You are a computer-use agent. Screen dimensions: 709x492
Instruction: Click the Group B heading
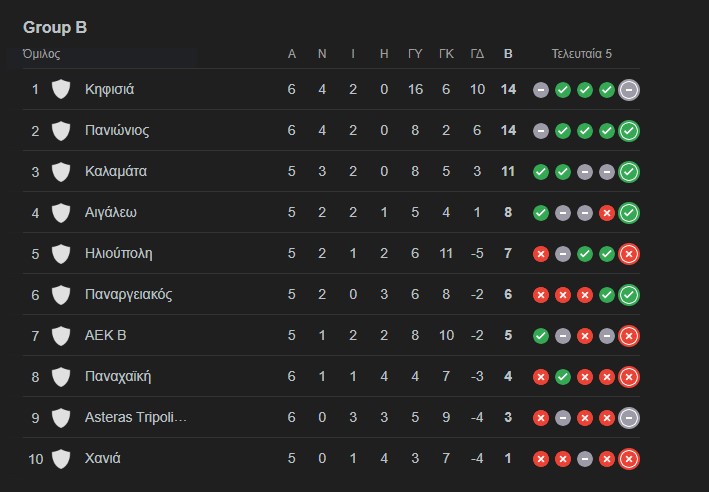55,27
